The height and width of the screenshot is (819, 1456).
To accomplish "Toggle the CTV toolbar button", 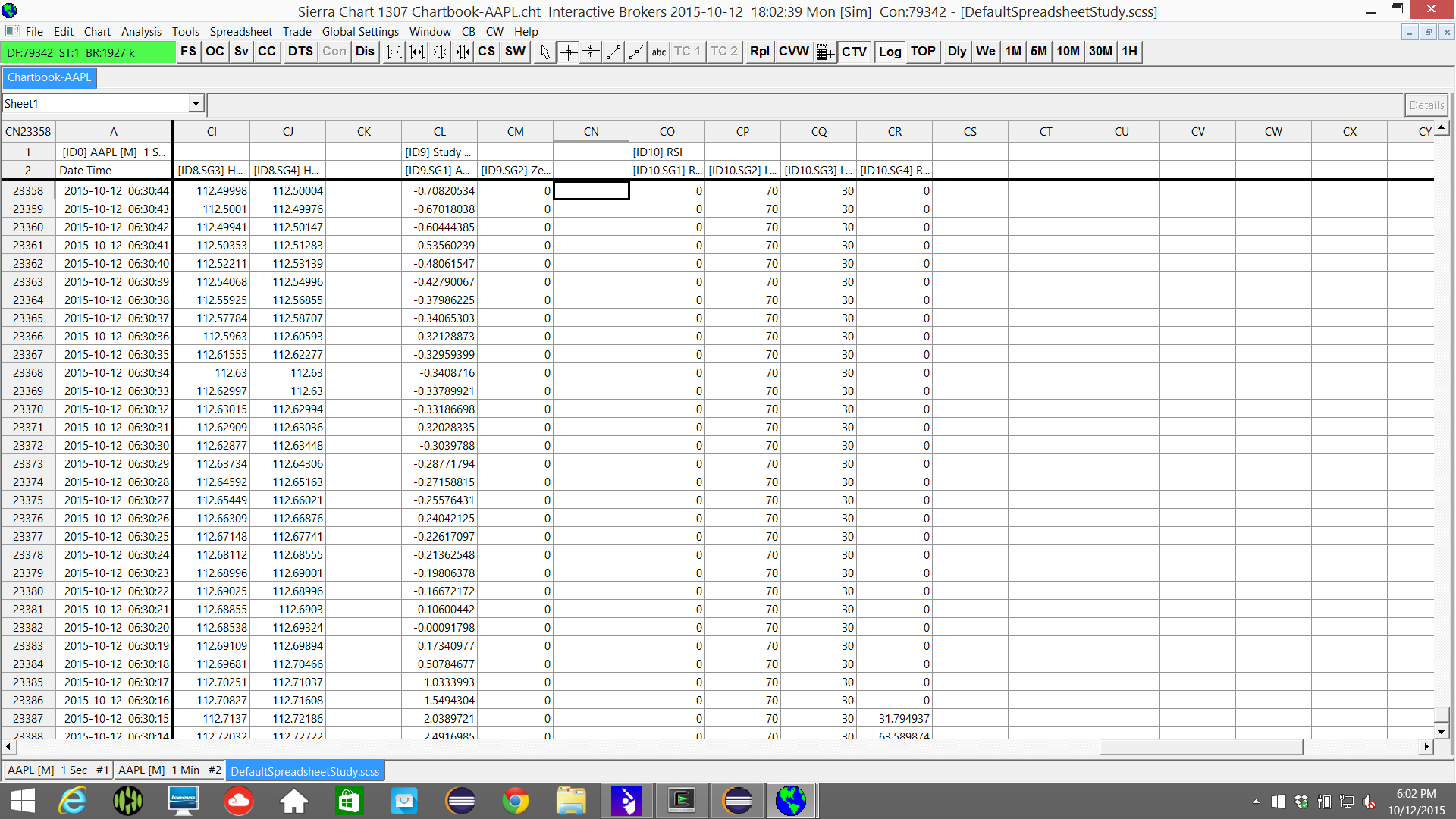I will coord(854,52).
